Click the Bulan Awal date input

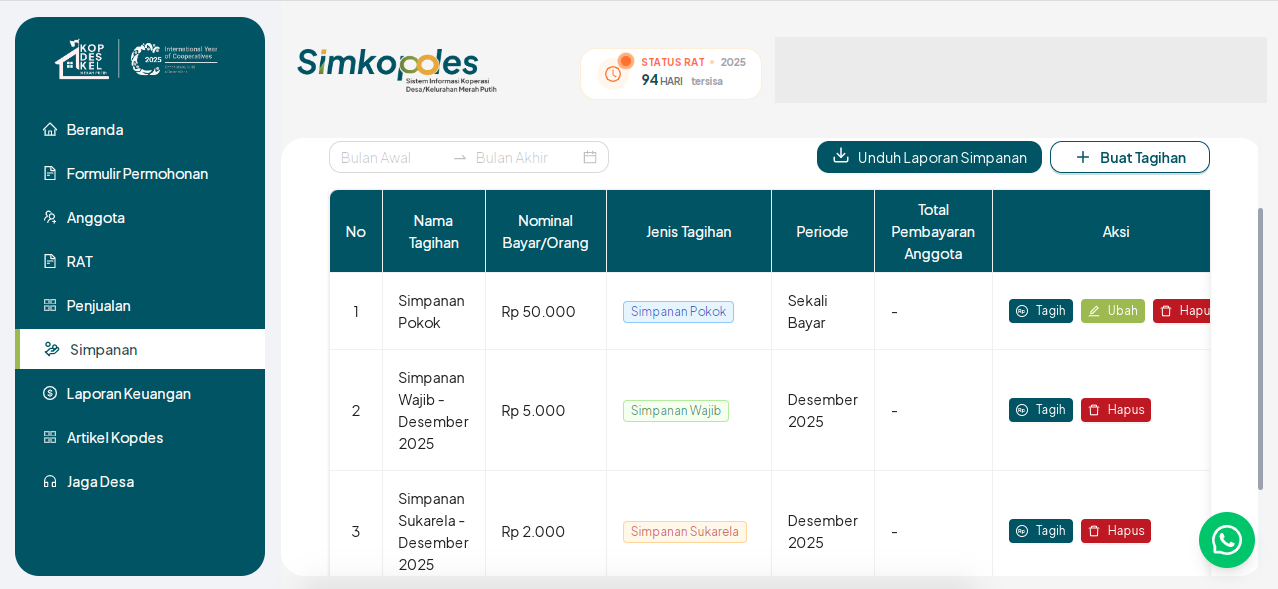tap(390, 157)
